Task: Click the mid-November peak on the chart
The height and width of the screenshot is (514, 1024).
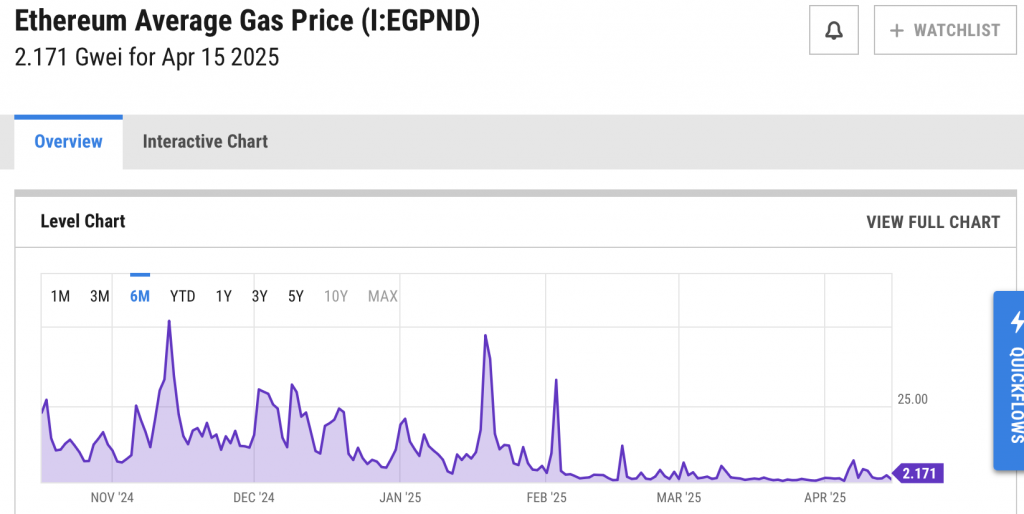Action: 169,323
